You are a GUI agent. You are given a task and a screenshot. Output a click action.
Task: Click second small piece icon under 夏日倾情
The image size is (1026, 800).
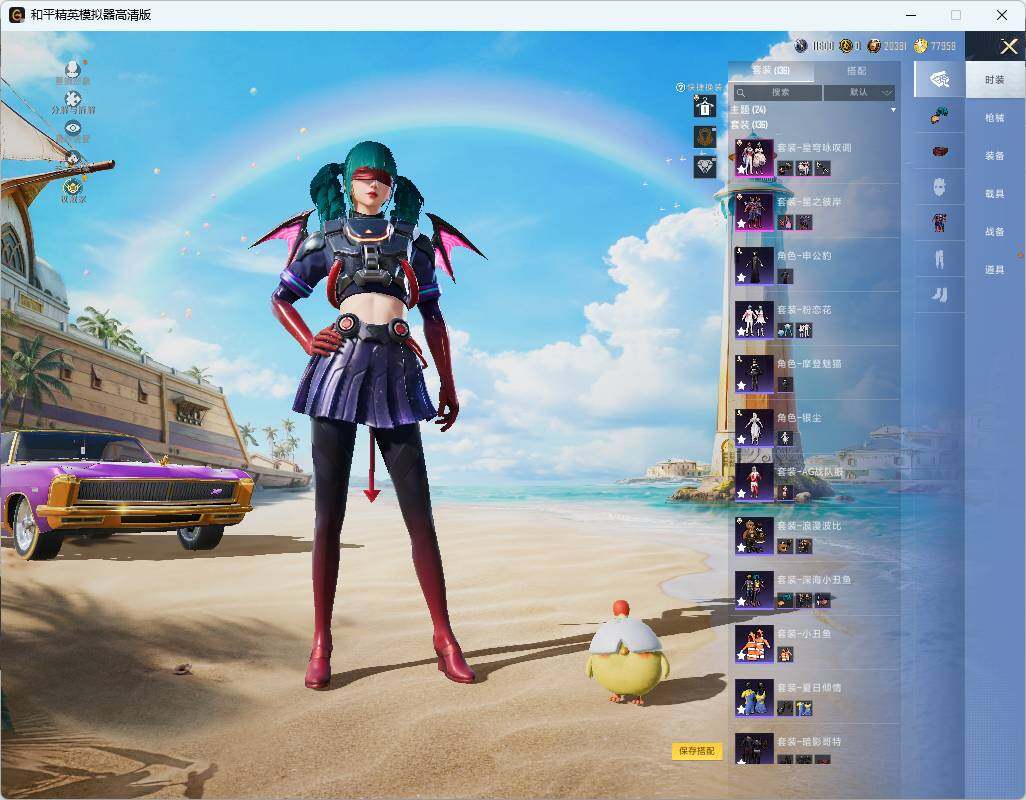(x=804, y=708)
